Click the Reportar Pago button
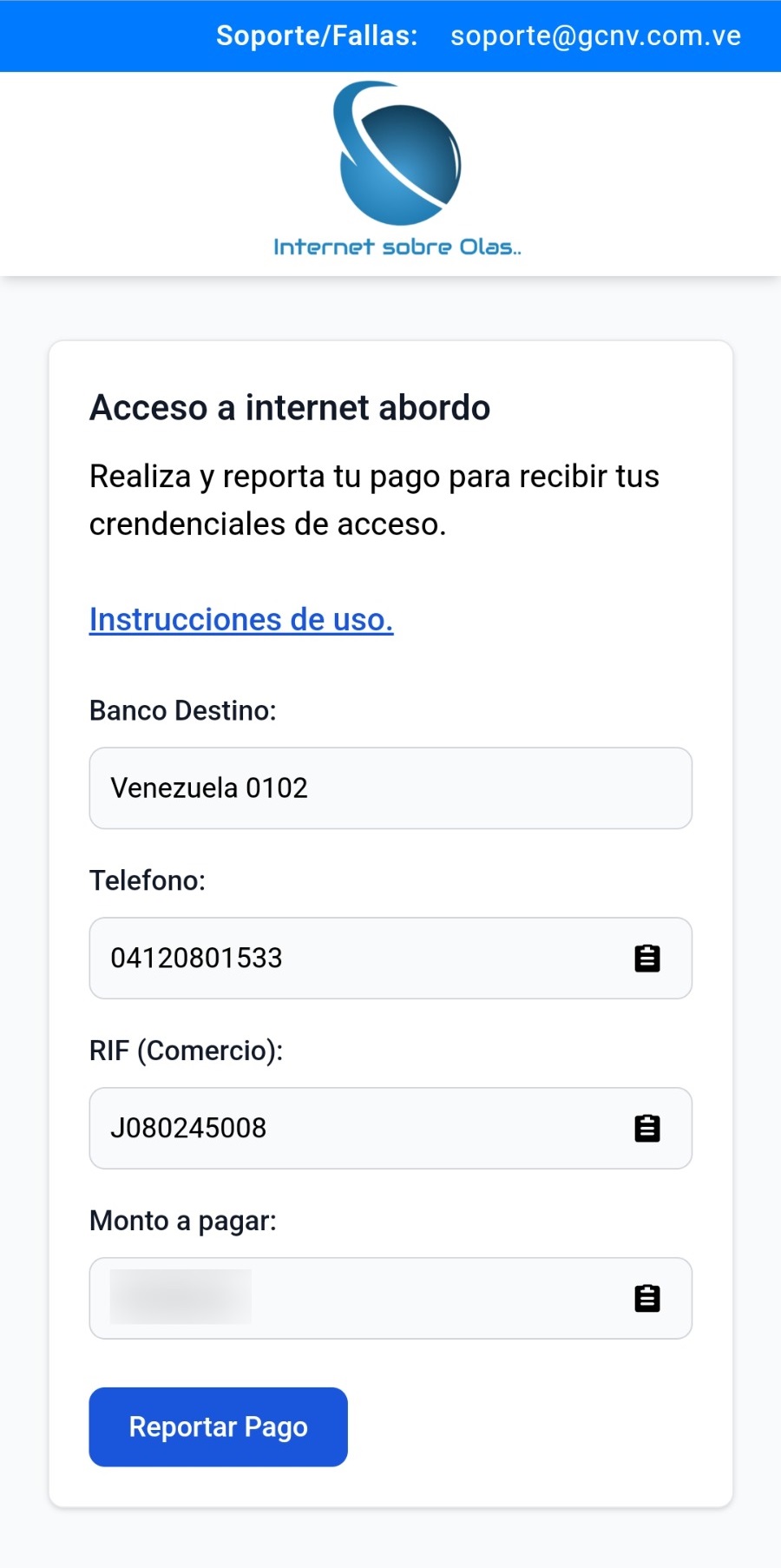 (x=218, y=1426)
